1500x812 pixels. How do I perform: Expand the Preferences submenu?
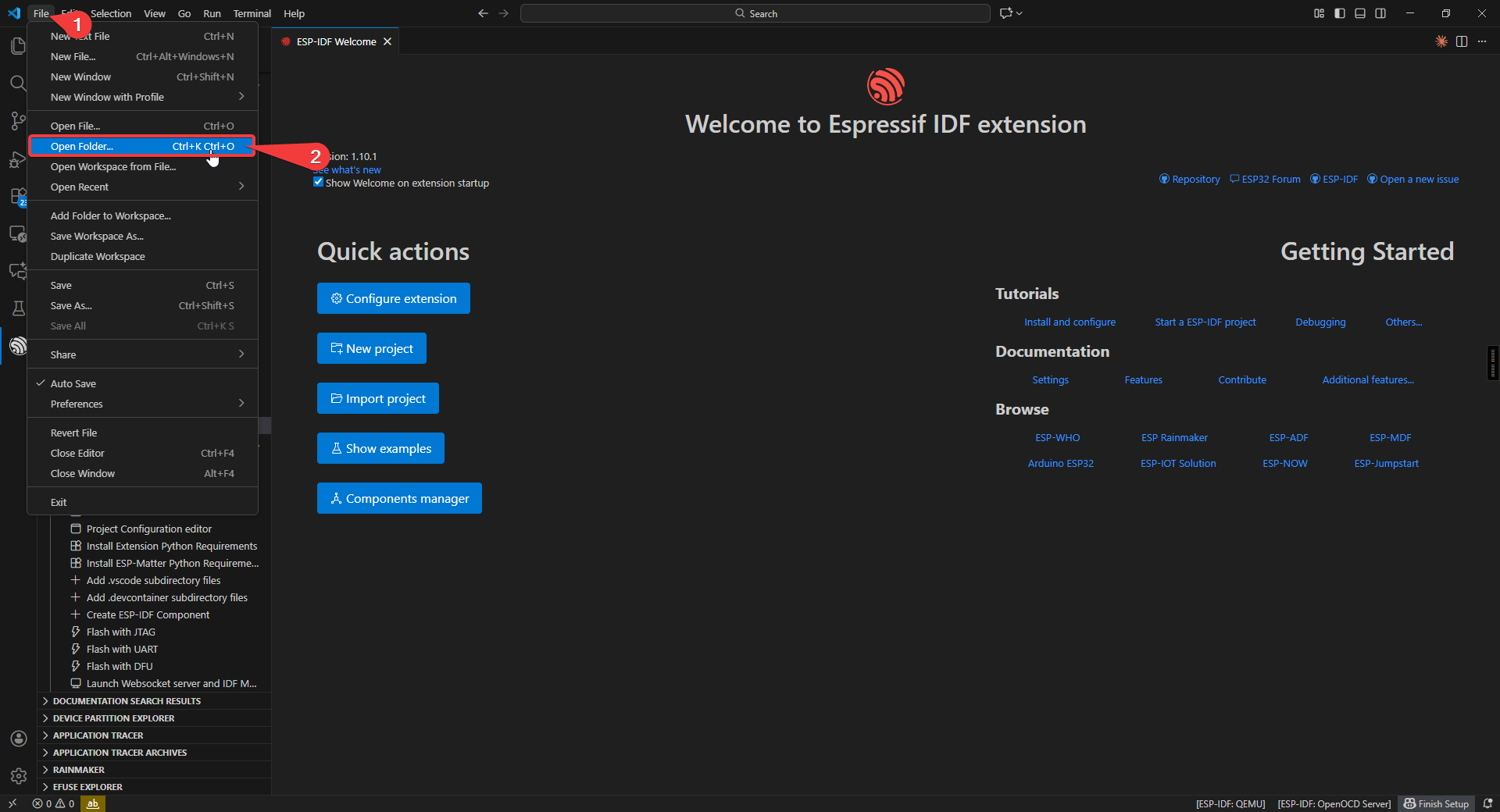click(143, 404)
